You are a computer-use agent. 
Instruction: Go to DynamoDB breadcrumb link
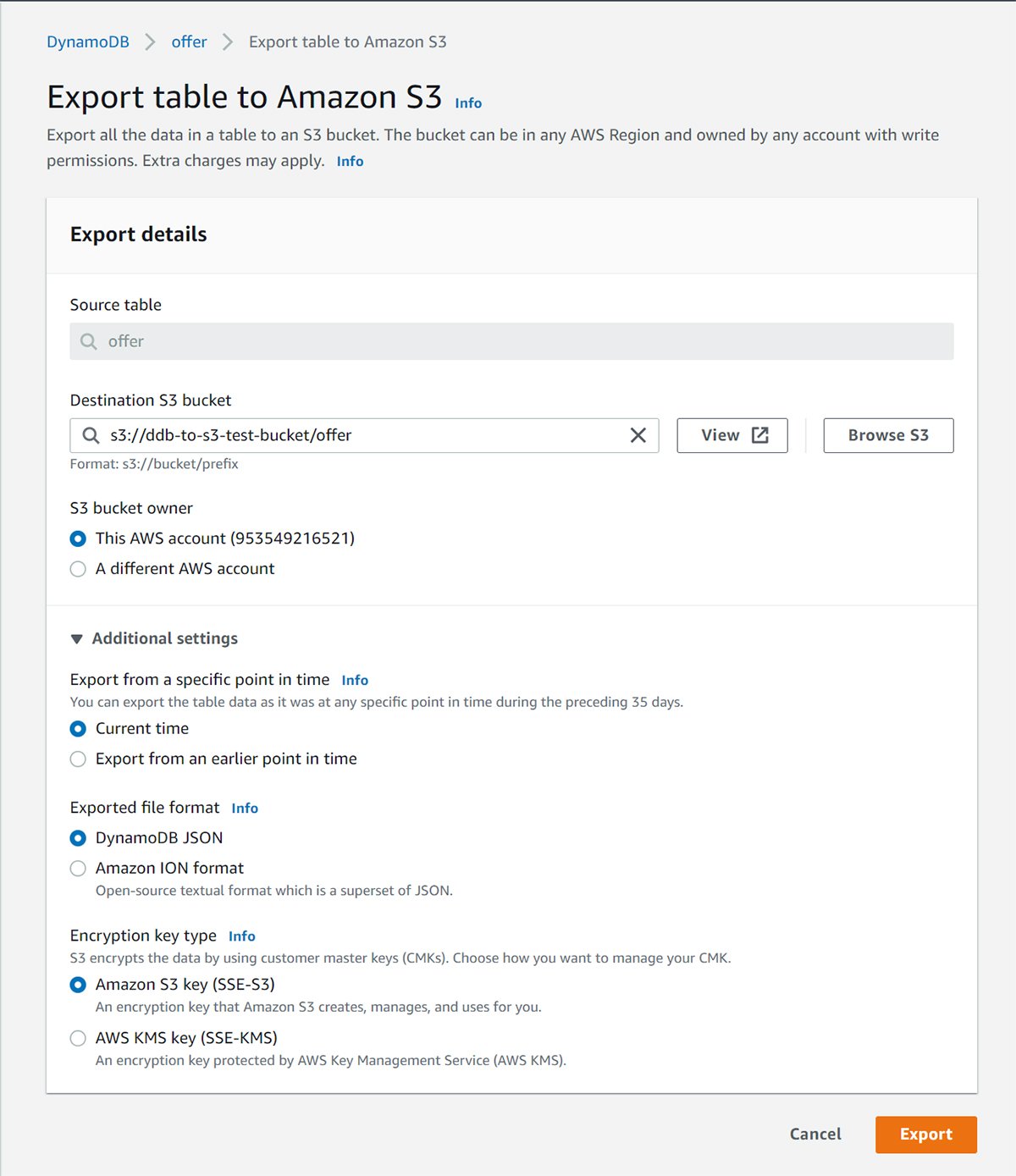(88, 42)
